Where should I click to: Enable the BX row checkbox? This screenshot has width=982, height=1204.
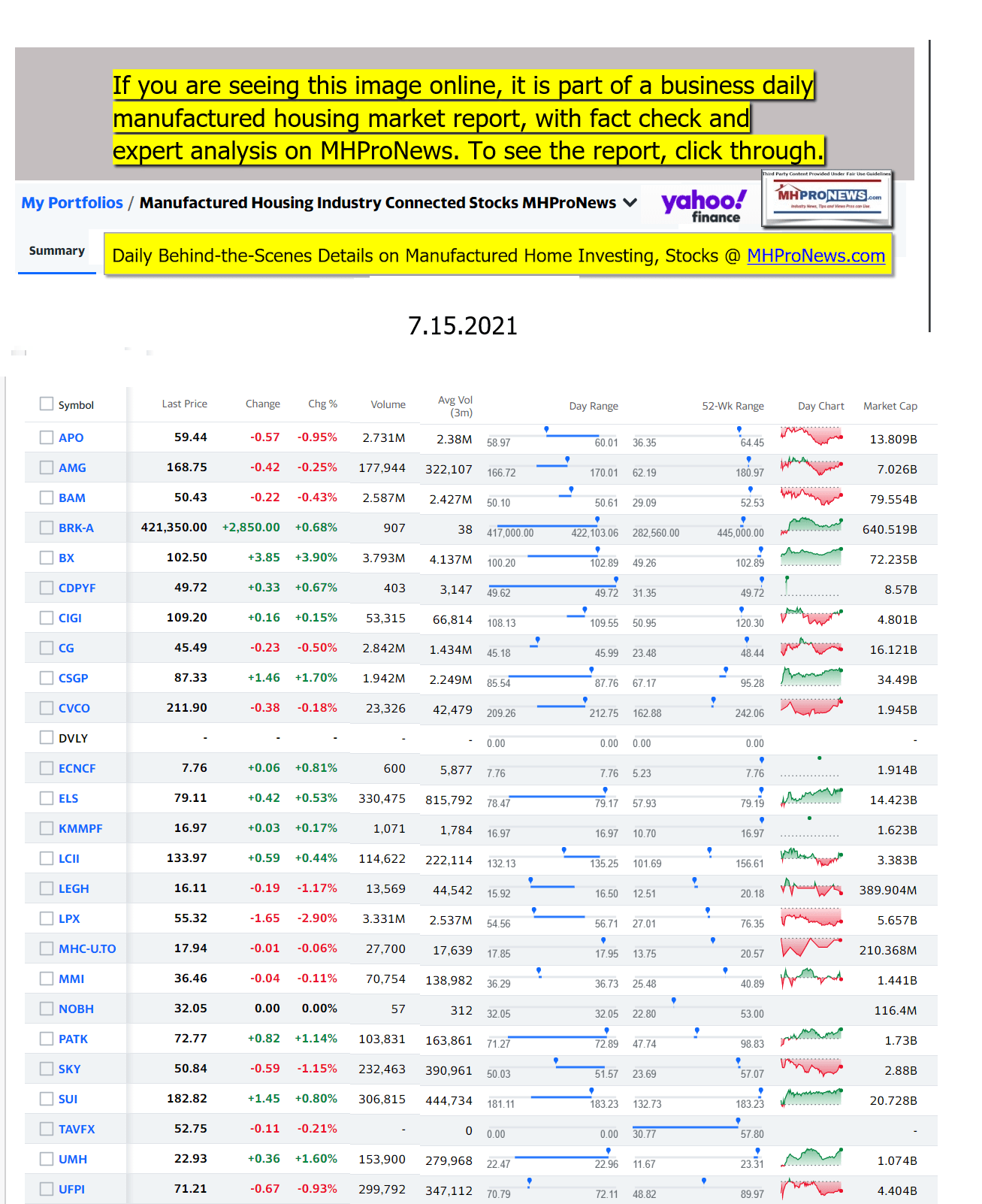pyautogui.click(x=47, y=558)
